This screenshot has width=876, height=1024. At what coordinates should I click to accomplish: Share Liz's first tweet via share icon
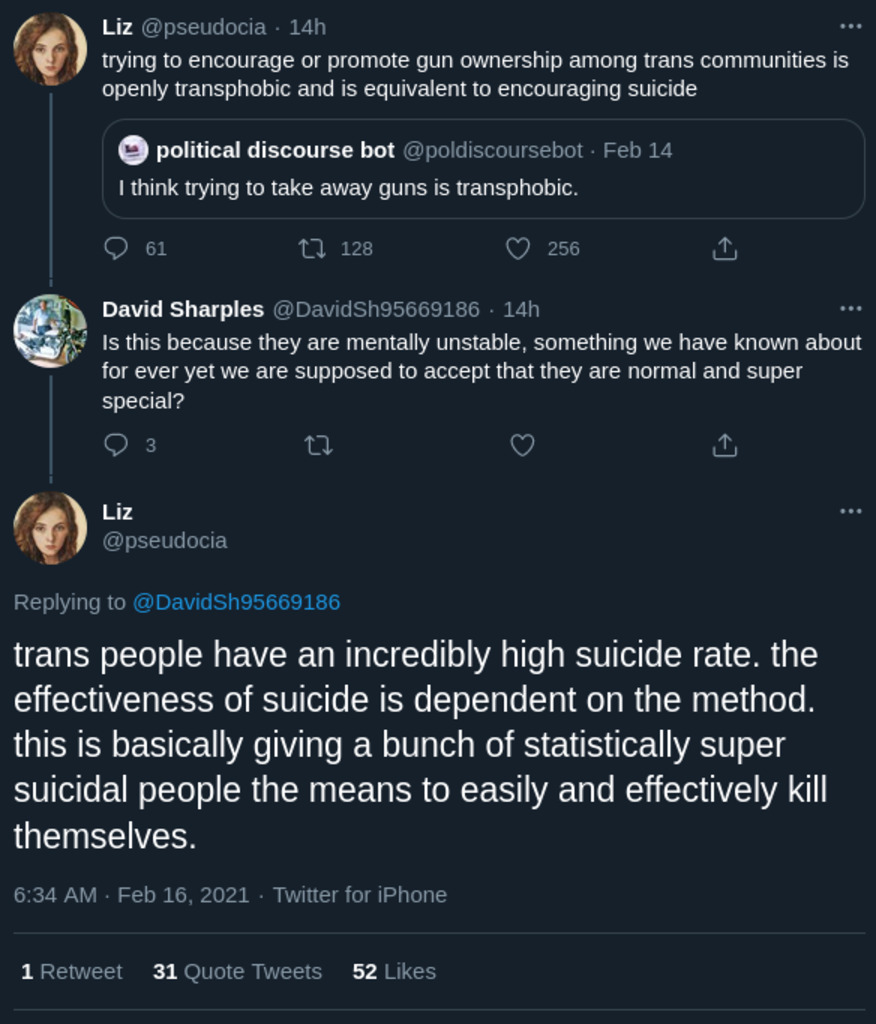(725, 248)
